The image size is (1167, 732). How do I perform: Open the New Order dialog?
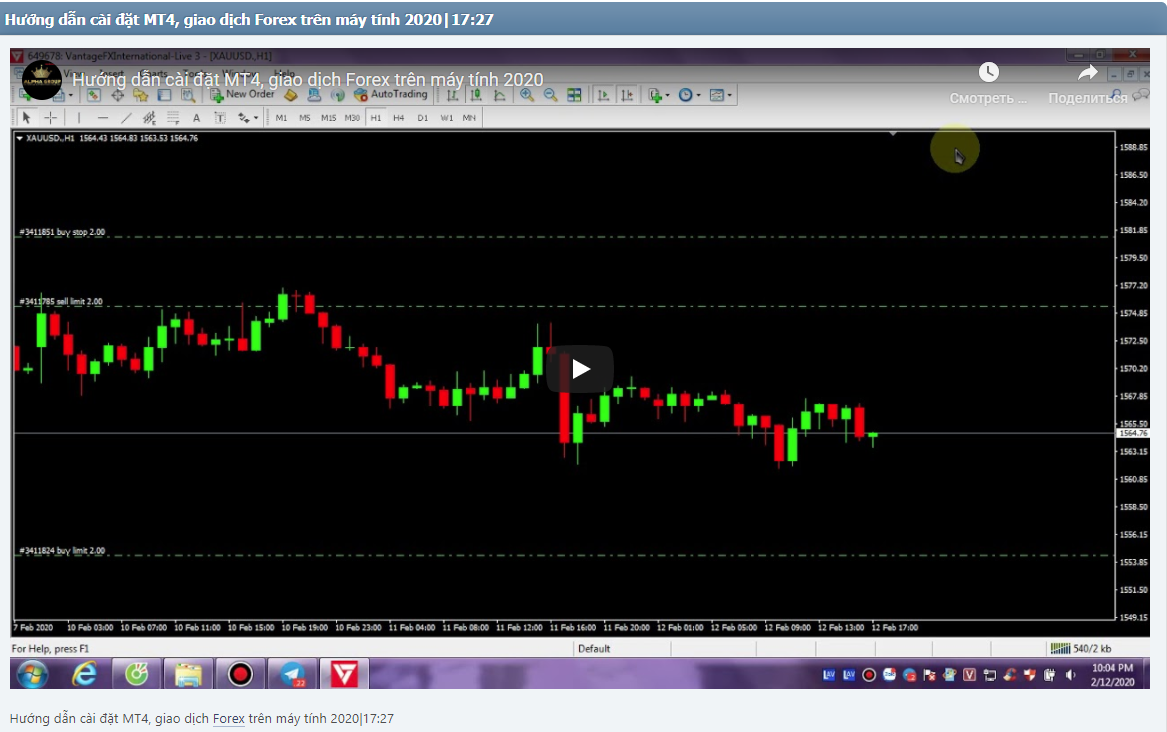click(x=242, y=95)
